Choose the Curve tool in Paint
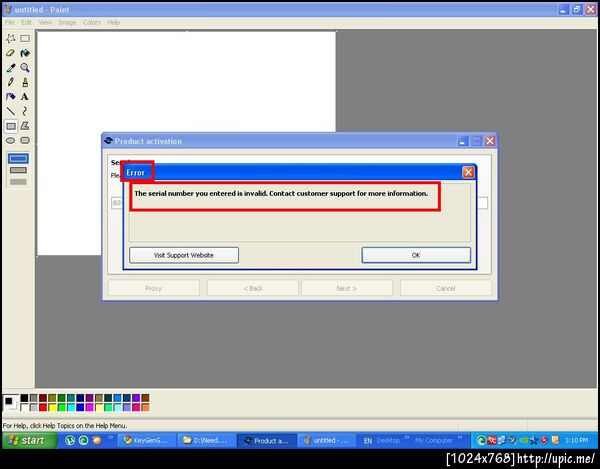The height and width of the screenshot is (469, 600). tap(25, 111)
